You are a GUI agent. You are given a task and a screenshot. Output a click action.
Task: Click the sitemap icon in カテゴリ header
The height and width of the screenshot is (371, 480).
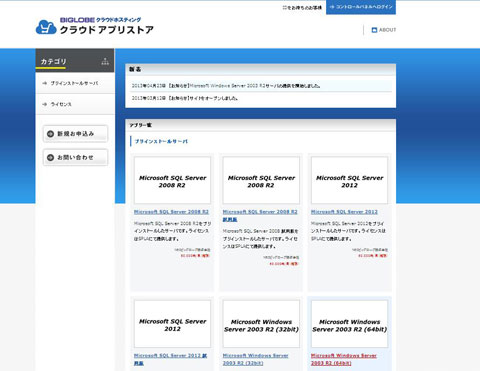tap(105, 61)
